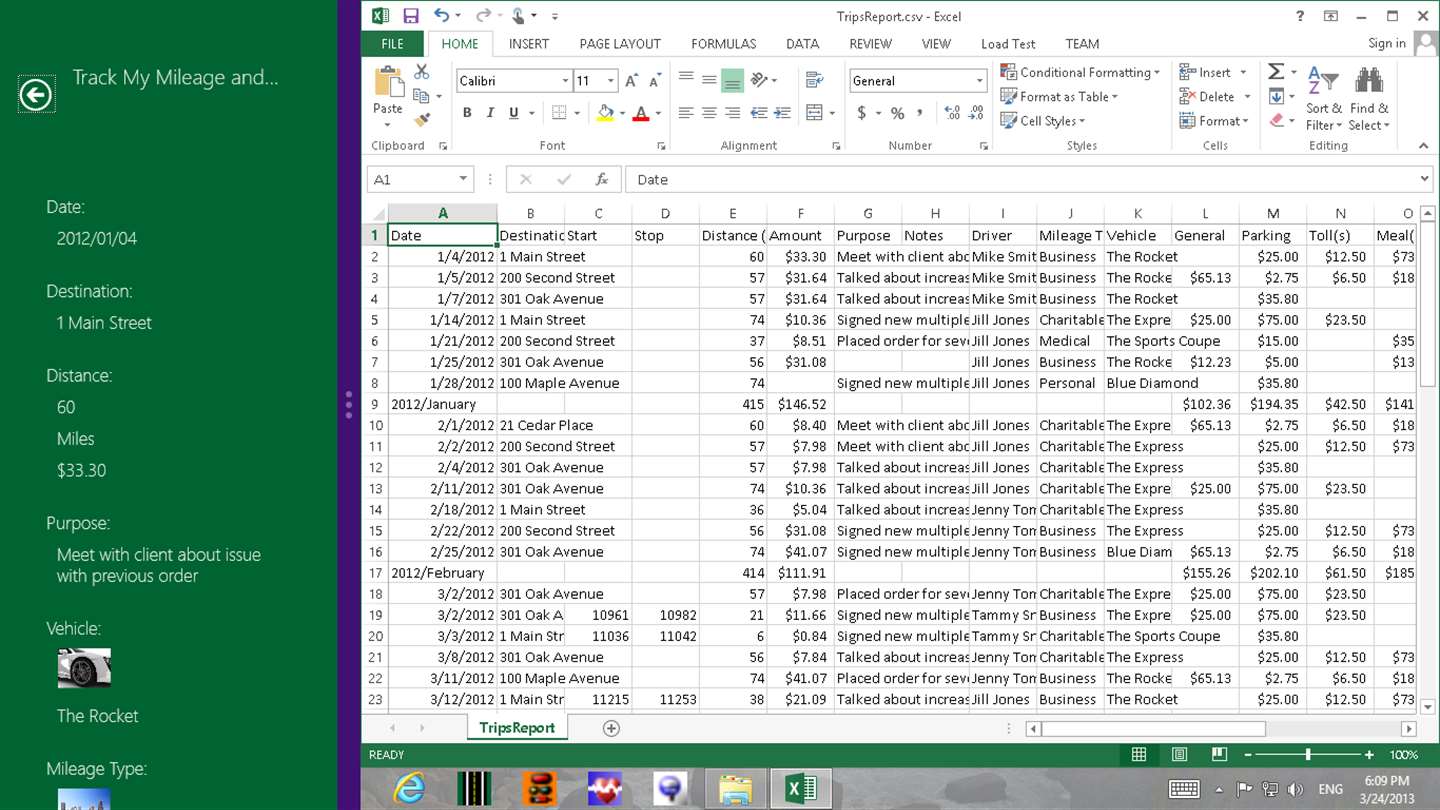Viewport: 1440px width, 810px height.
Task: Expand the Conditional Formatting menu
Action: tap(1080, 72)
